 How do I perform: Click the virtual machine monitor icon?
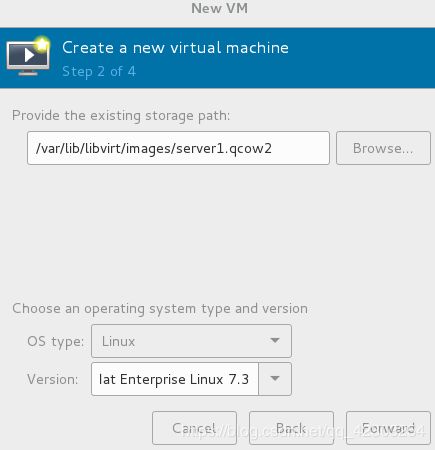point(28,56)
